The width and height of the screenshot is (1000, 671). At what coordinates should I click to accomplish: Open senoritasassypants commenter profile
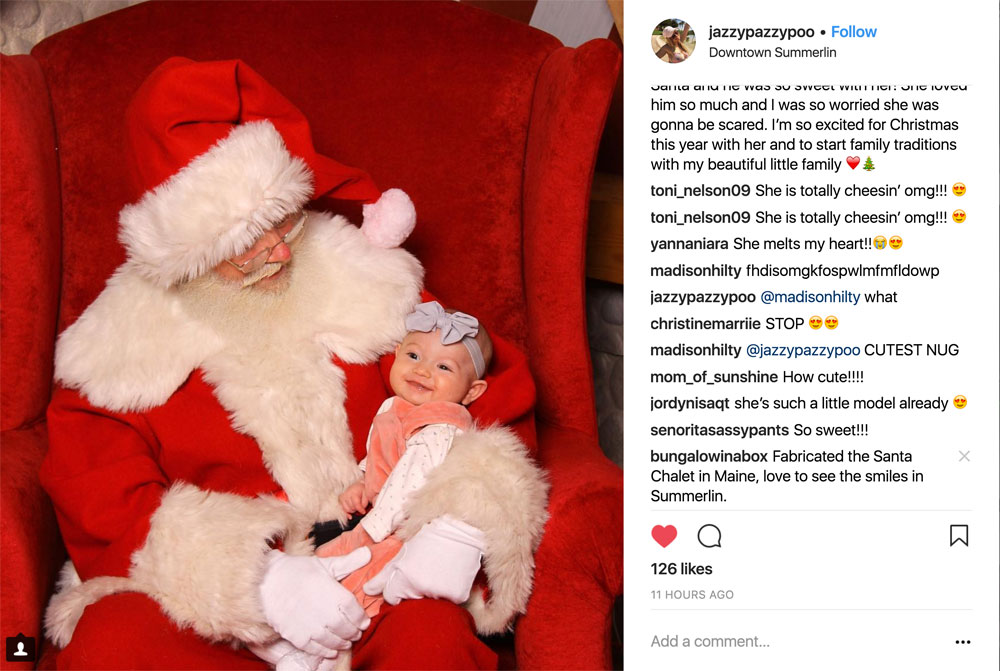pyautogui.click(x=719, y=430)
